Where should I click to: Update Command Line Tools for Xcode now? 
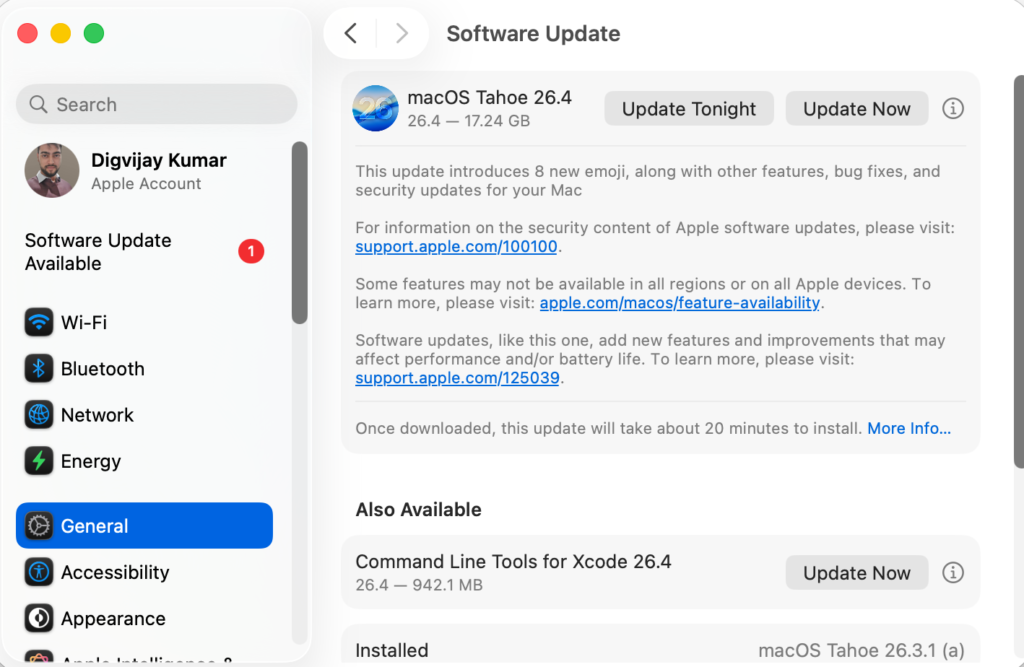(857, 573)
